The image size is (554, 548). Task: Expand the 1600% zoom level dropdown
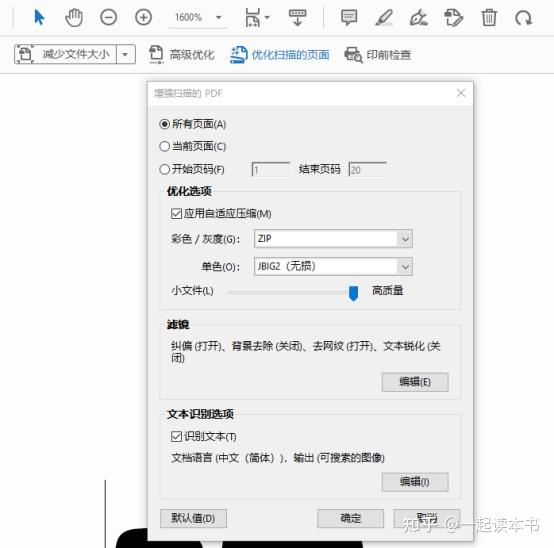(x=219, y=17)
